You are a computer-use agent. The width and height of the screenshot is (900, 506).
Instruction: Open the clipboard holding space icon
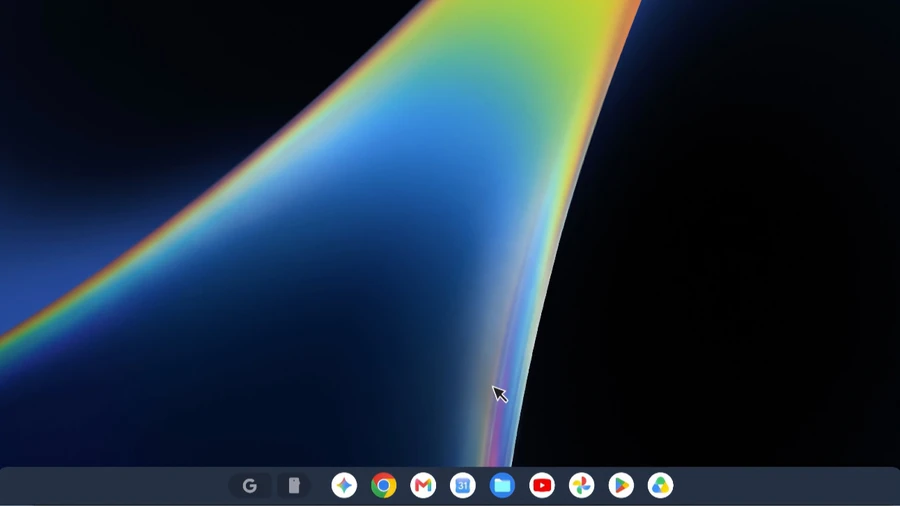pos(294,486)
